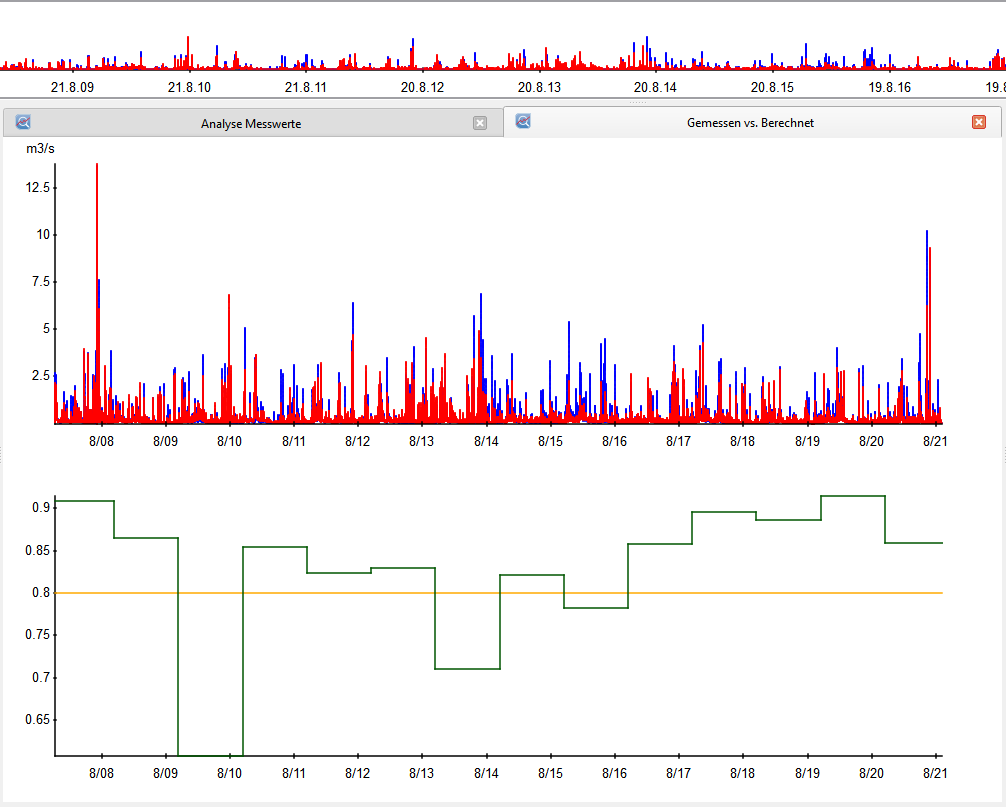Select the 20.8.14 date on the overview timeline
This screenshot has width=1006, height=807.
655,87
